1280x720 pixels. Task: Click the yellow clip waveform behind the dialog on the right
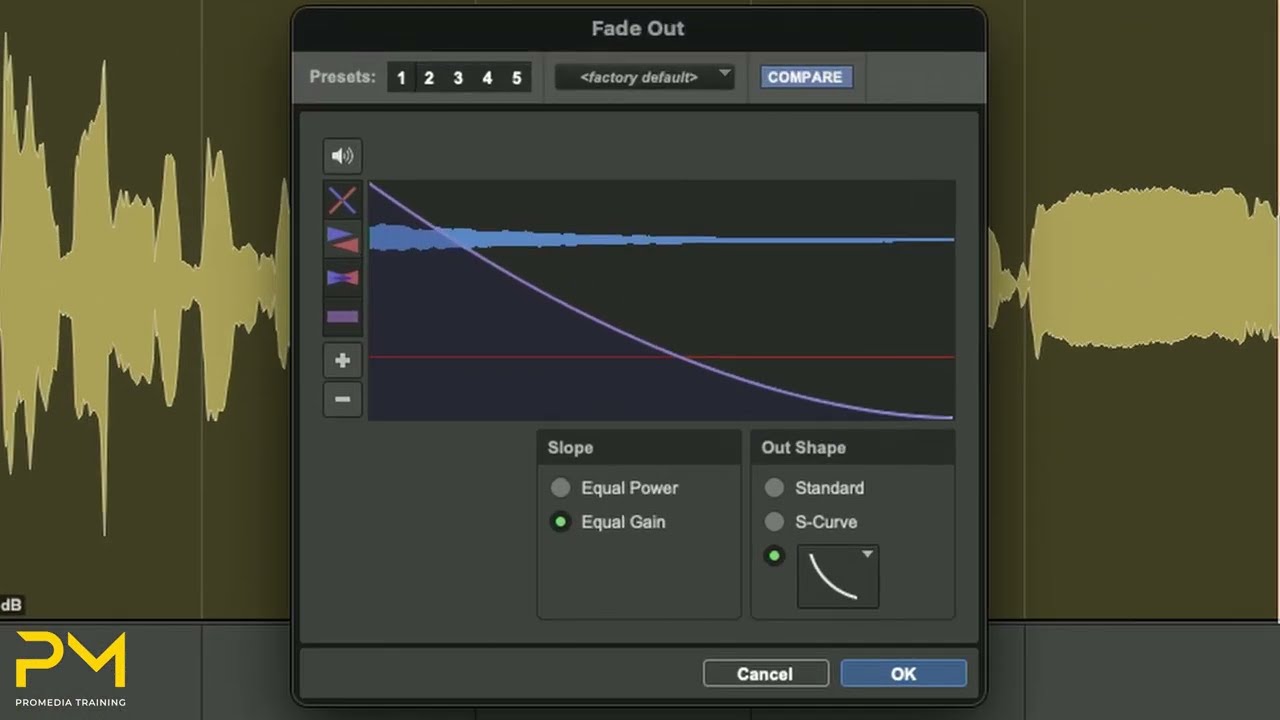pos(1135,270)
